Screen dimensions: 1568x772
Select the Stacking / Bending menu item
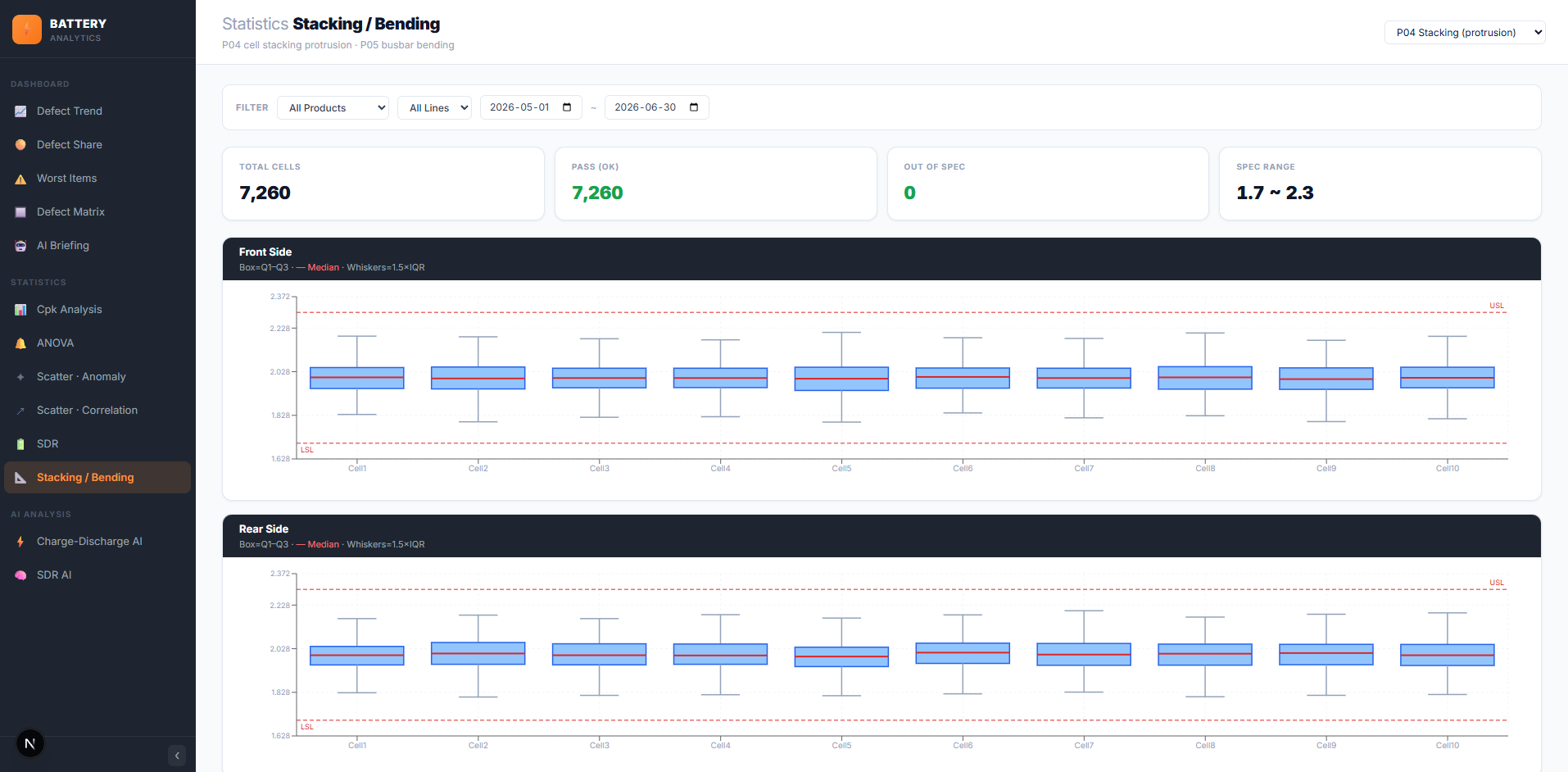[97, 478]
